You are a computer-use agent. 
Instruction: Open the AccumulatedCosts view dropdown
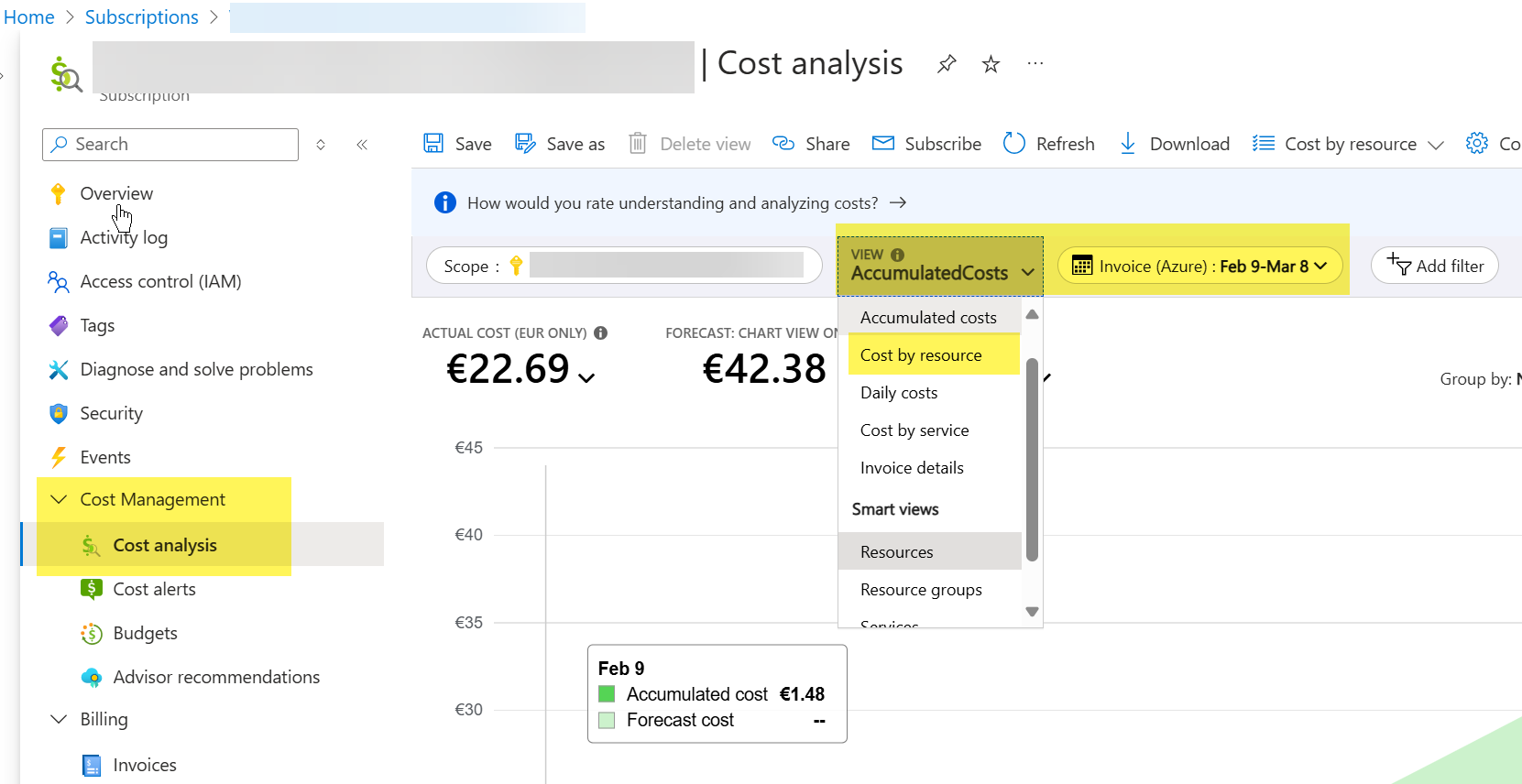point(940,266)
